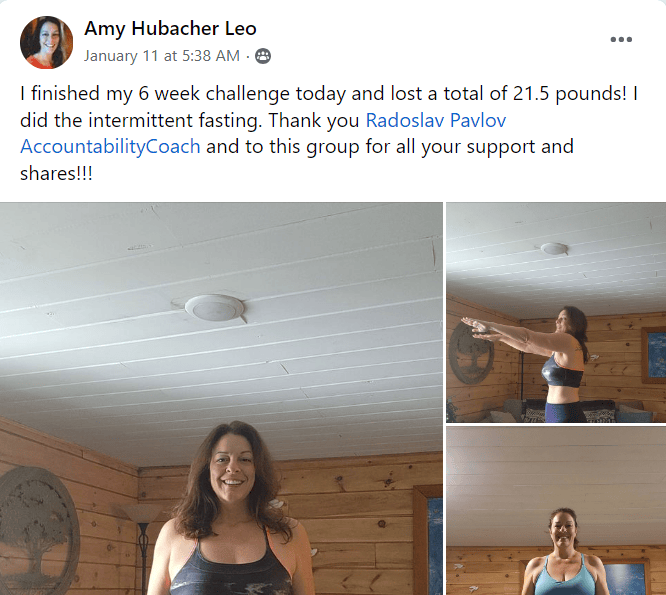Open the photo of woman in light blue top
This screenshot has width=666, height=595.
[556, 511]
